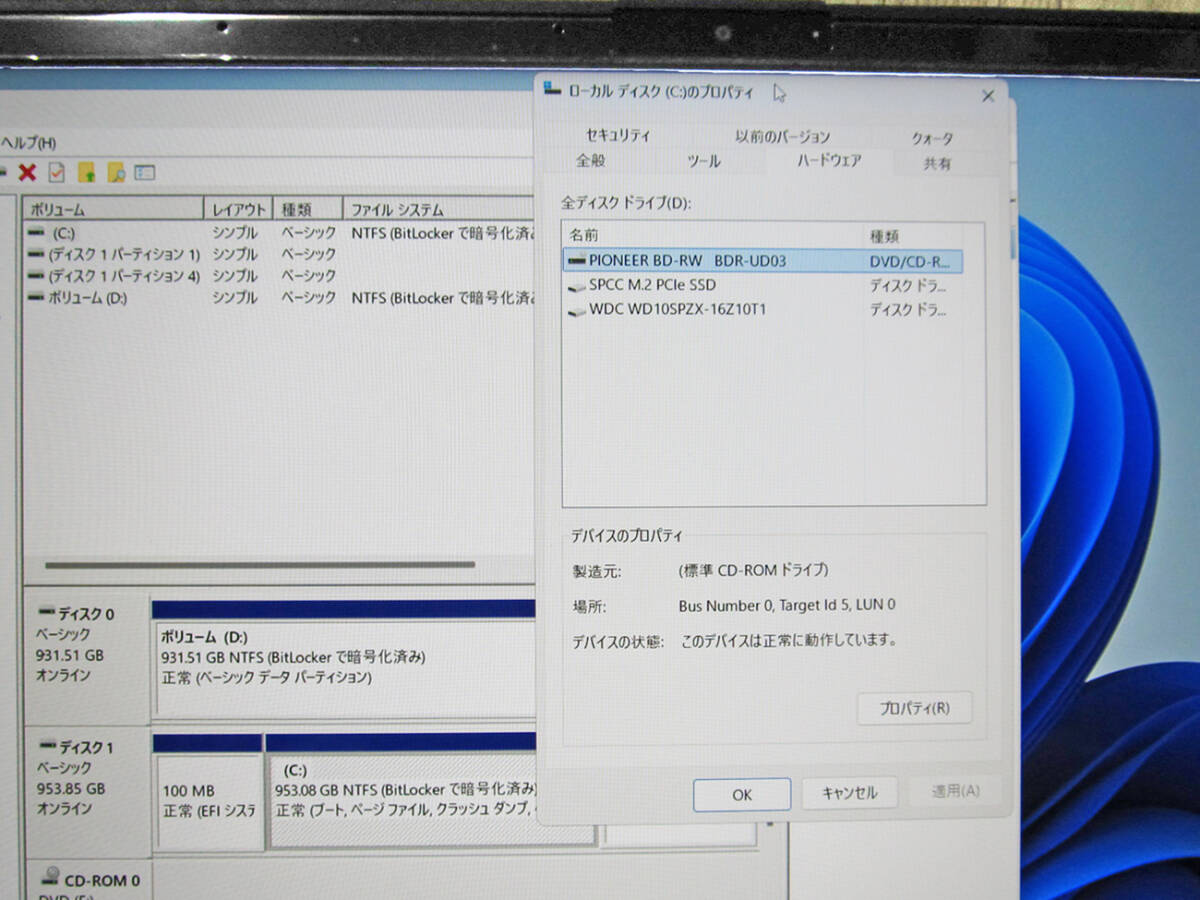Click 名前 column header in drive list
Image resolution: width=1200 pixels, height=900 pixels.
(x=713, y=236)
